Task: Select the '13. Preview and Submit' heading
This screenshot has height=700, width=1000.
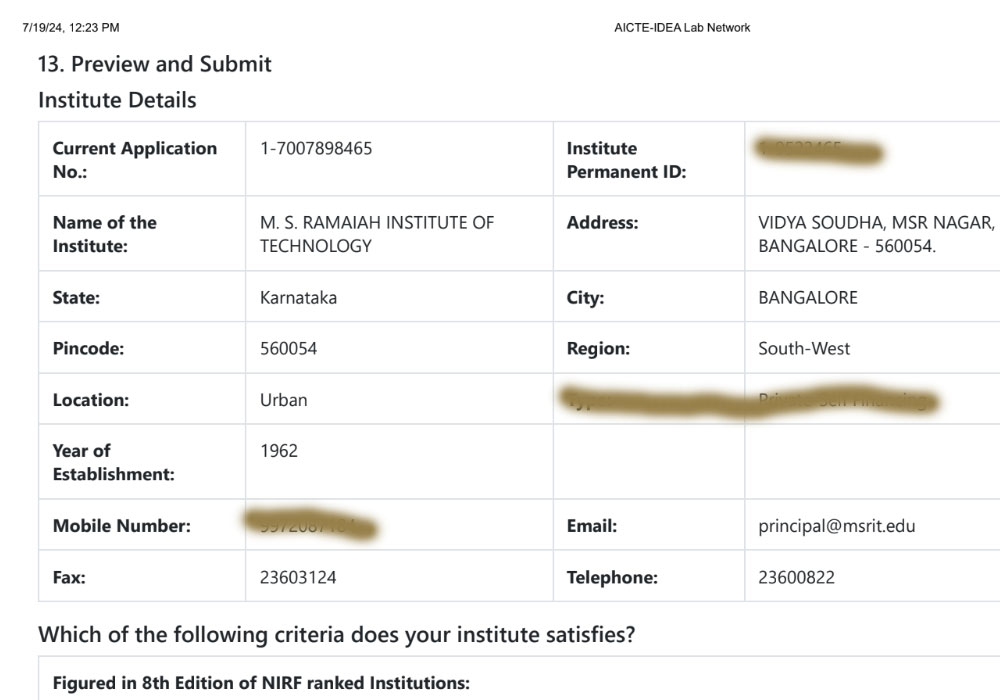Action: click(x=154, y=64)
